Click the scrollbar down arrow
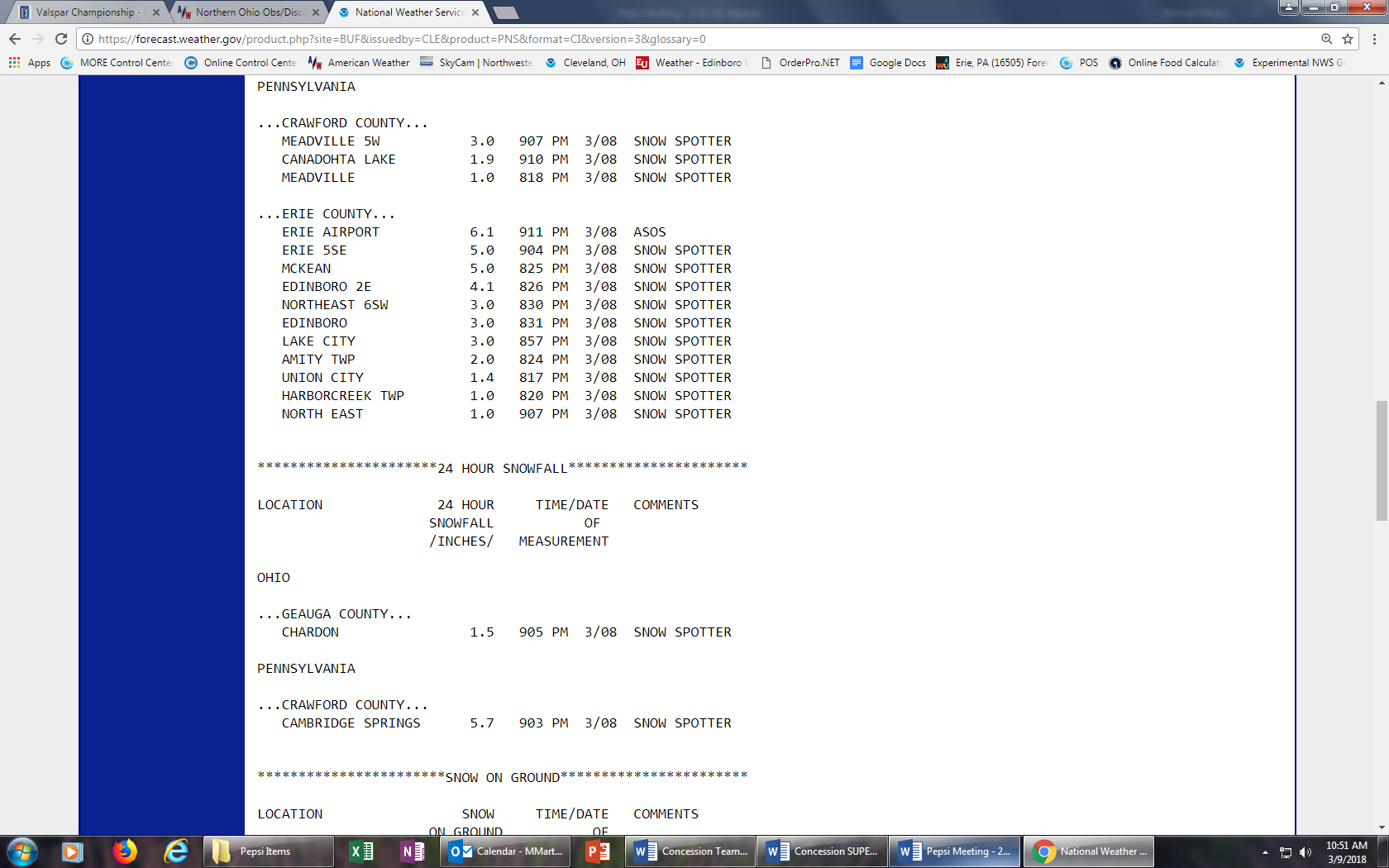This screenshot has height=868, width=1389. [1382, 827]
